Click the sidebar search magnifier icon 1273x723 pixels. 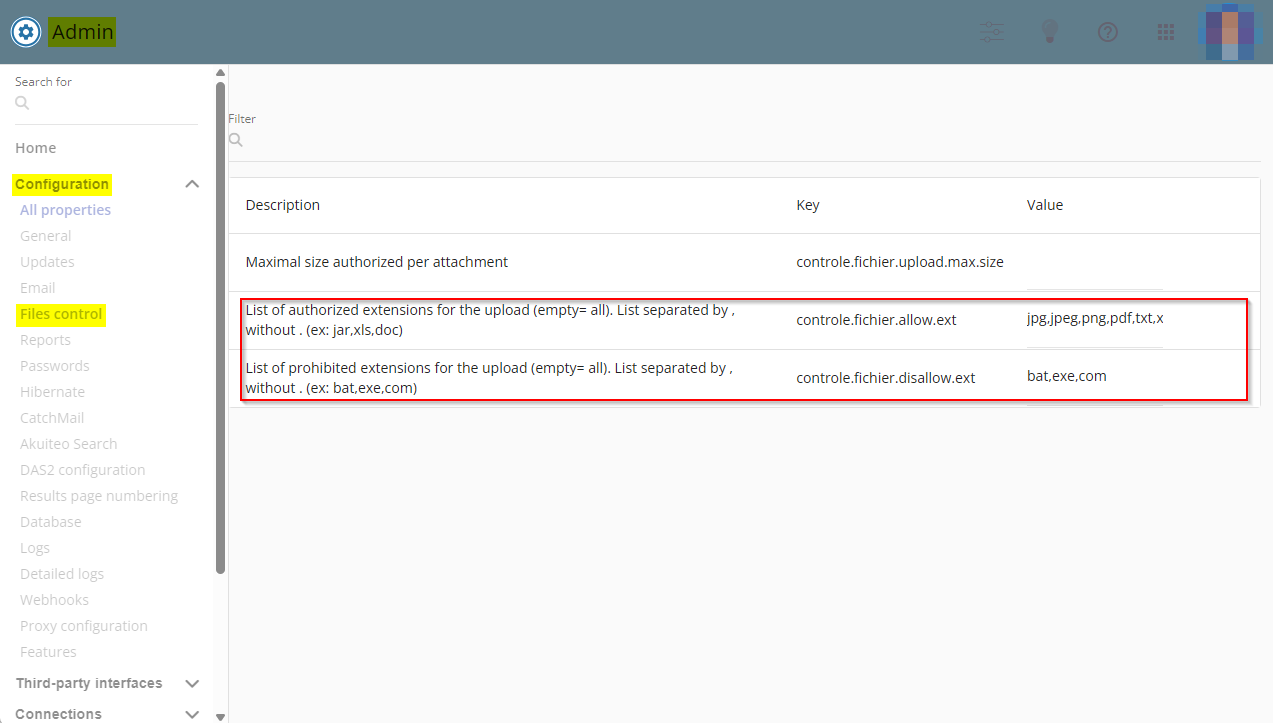pyautogui.click(x=22, y=103)
